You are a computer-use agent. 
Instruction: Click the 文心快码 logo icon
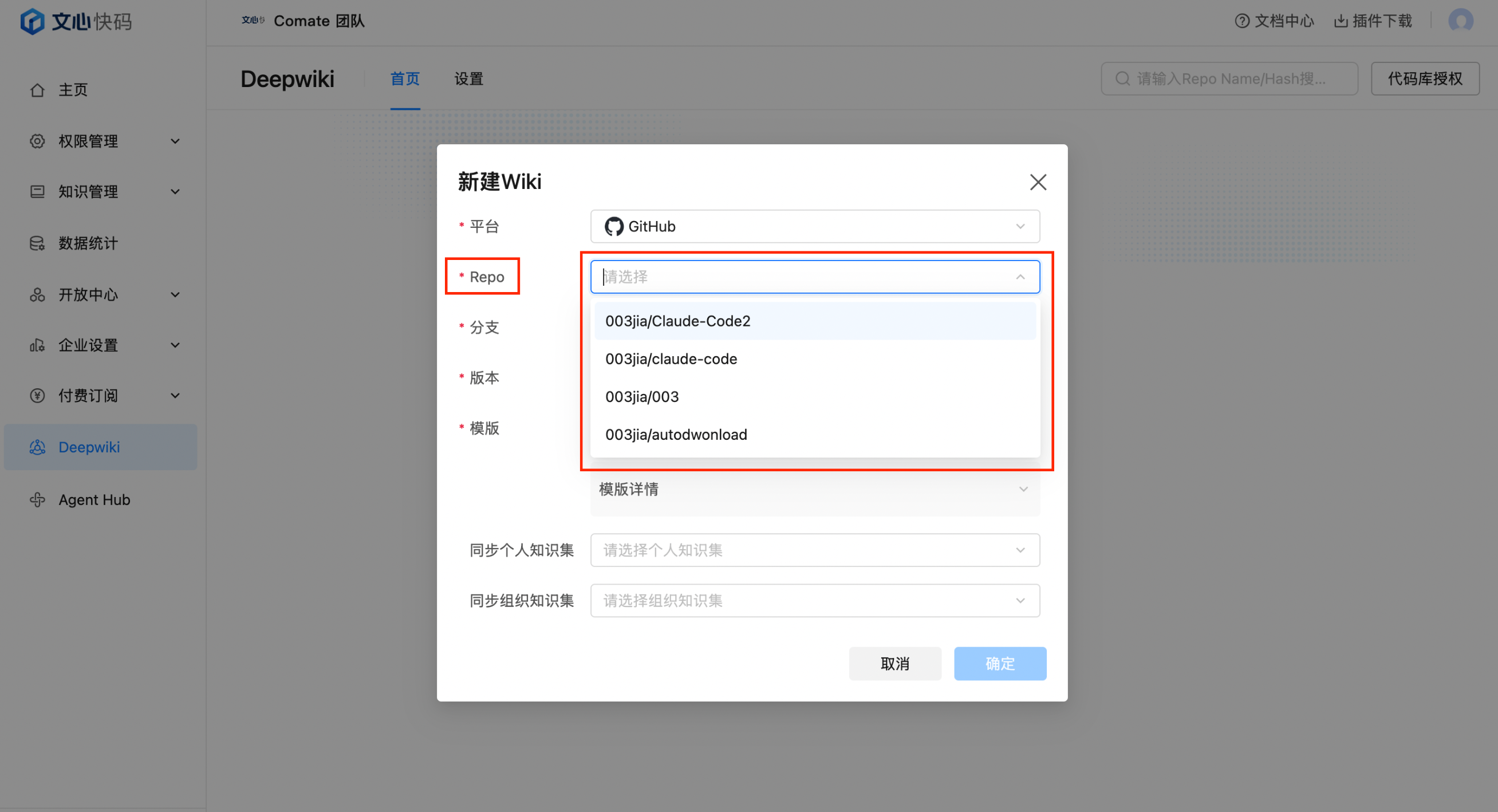pyautogui.click(x=32, y=22)
